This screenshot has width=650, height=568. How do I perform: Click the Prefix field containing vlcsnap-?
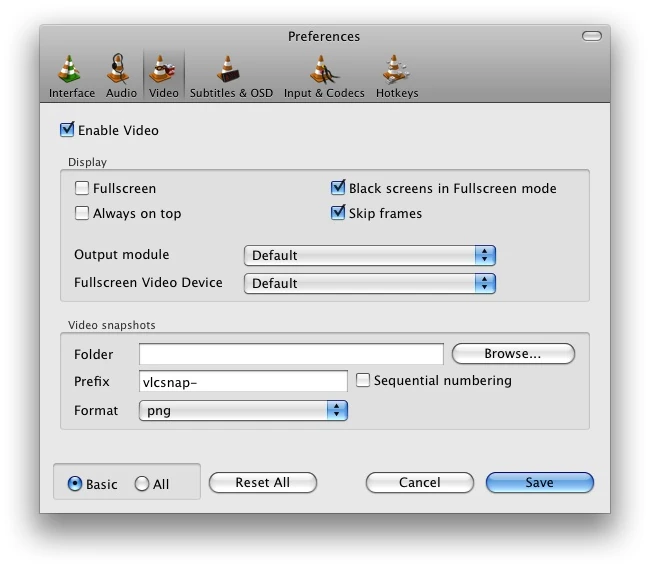[x=243, y=381]
